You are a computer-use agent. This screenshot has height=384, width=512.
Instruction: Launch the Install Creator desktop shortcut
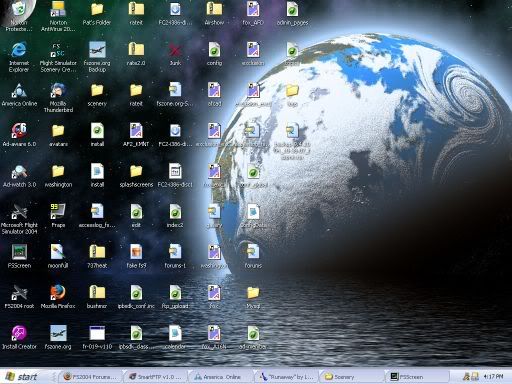19,333
